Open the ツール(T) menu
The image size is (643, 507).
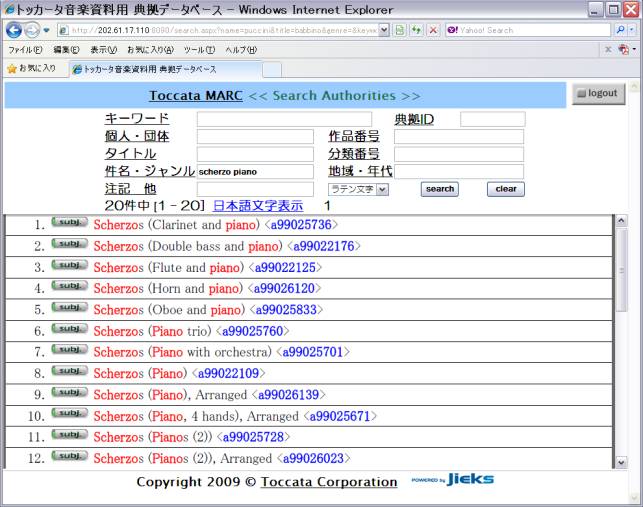point(199,50)
